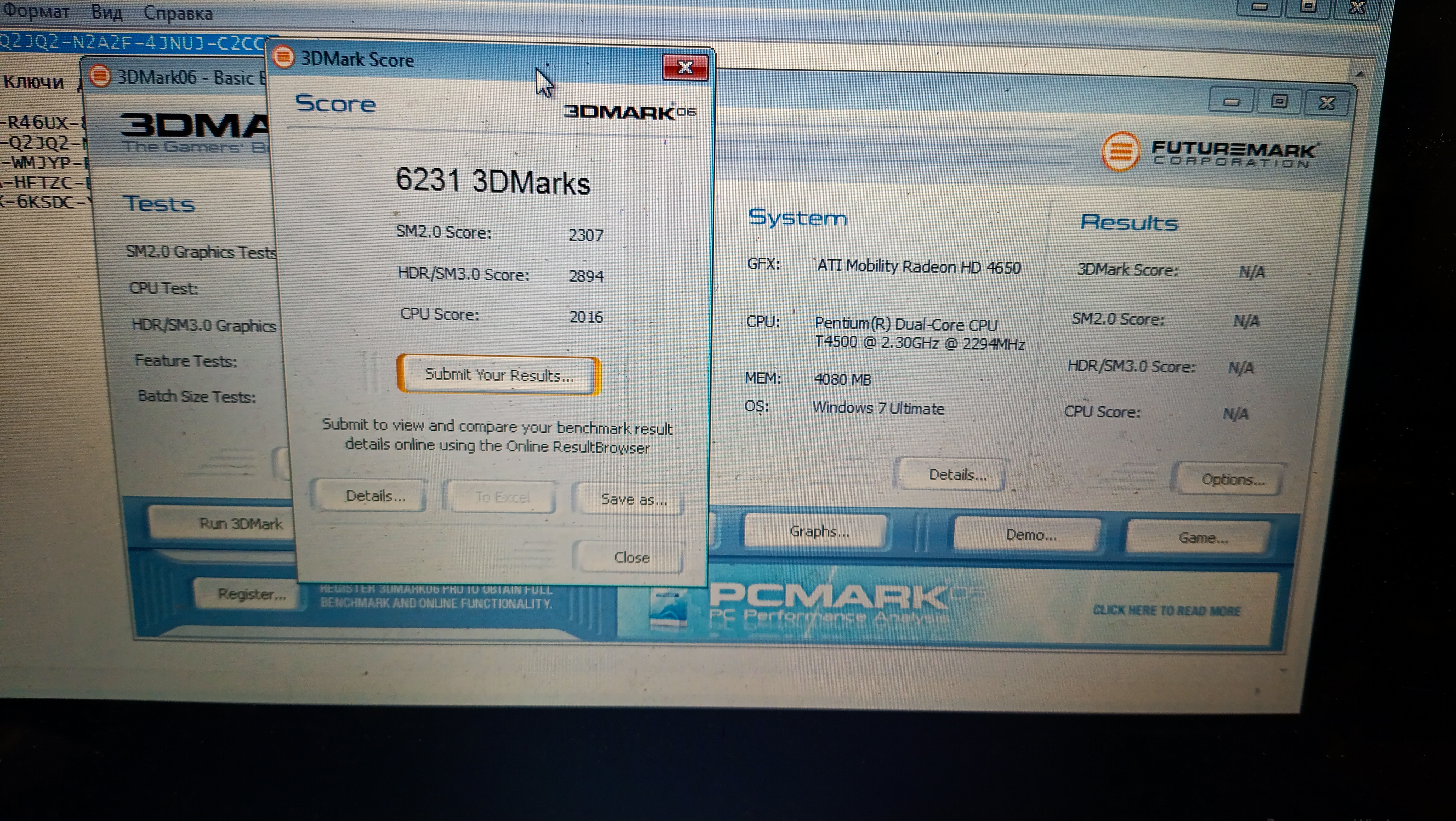Click the 3DMark Score N/A result value
The height and width of the screenshot is (821, 1456).
point(1252,272)
